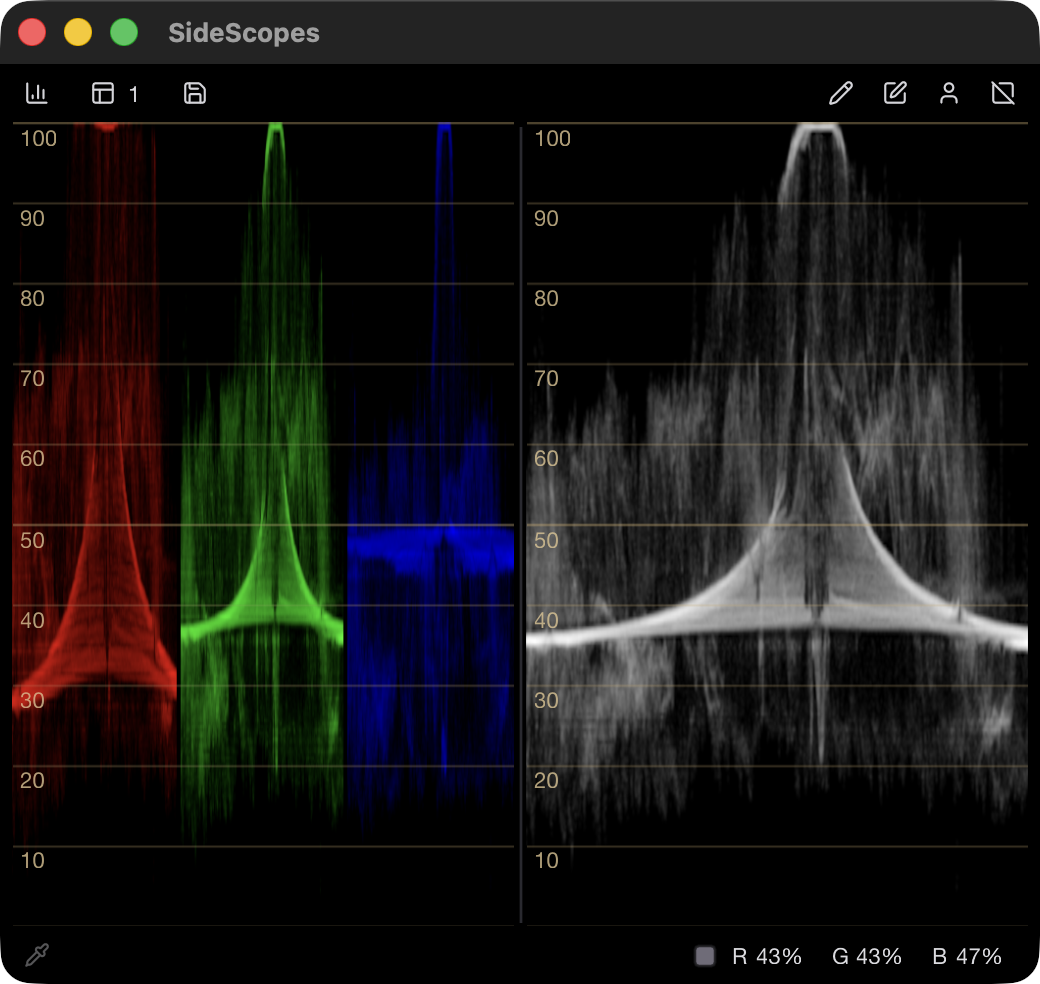Click the luma waveform scope

[x=777, y=523]
